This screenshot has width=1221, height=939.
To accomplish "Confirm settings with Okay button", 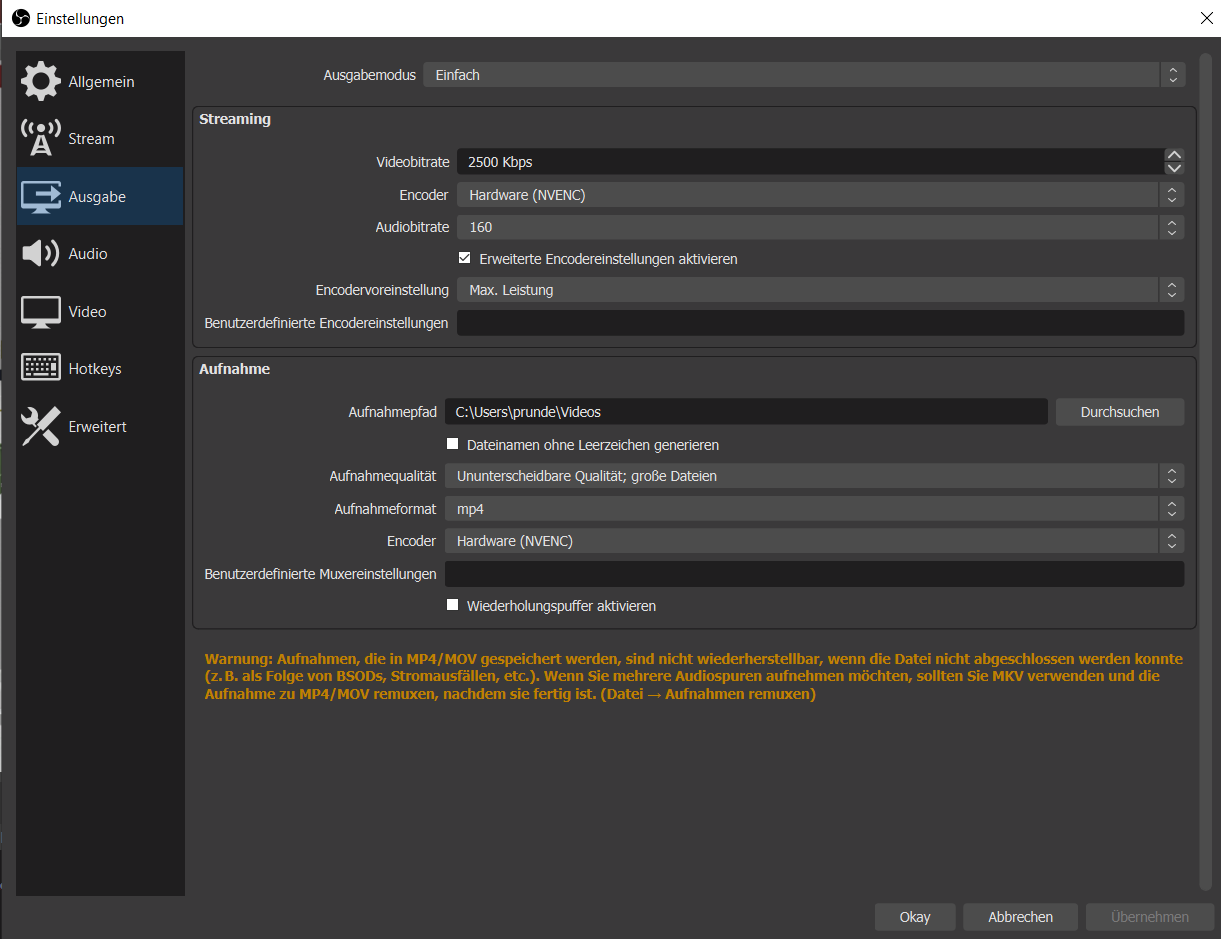I will [915, 917].
